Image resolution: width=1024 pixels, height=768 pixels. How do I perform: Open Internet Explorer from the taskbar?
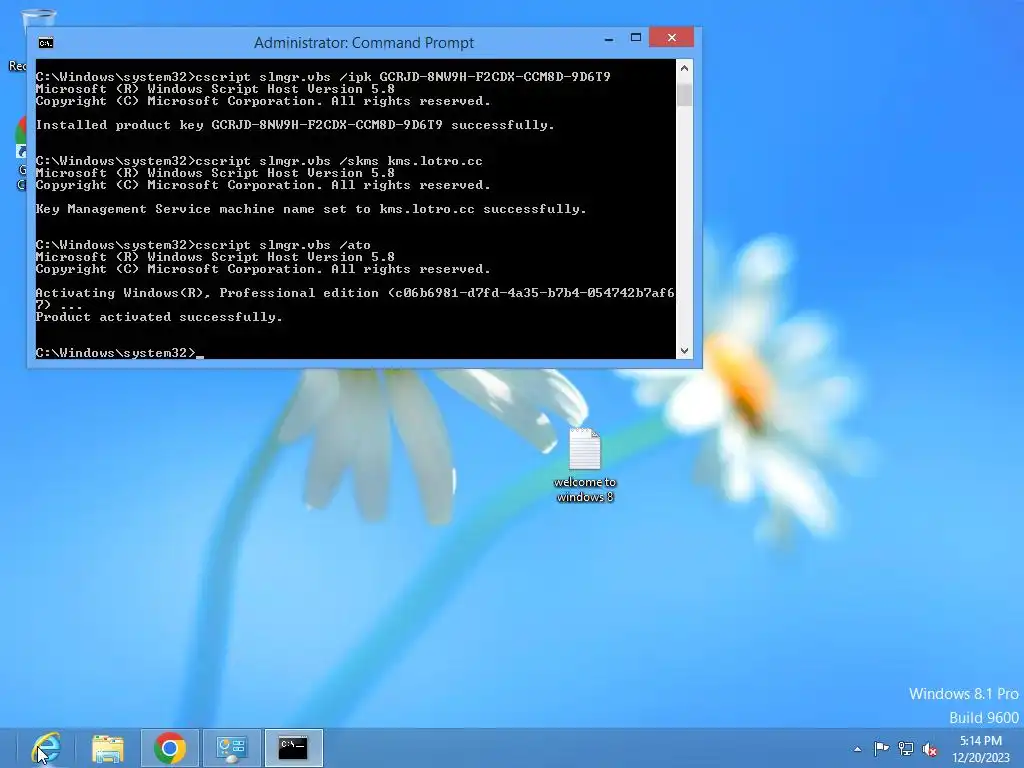[x=46, y=748]
